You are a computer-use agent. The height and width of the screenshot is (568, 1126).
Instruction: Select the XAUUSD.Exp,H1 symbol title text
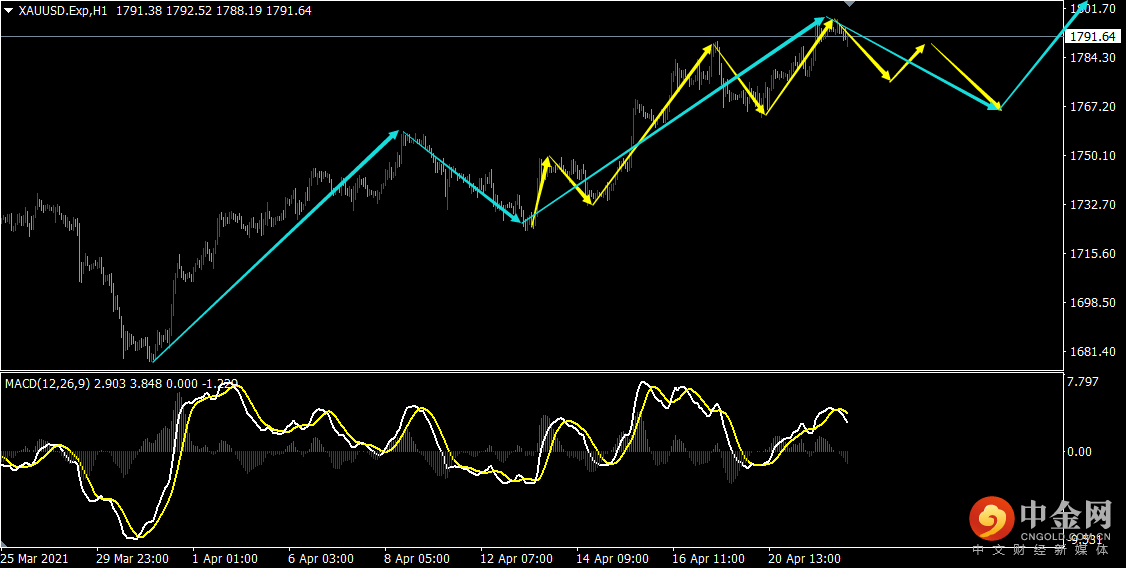(63, 11)
